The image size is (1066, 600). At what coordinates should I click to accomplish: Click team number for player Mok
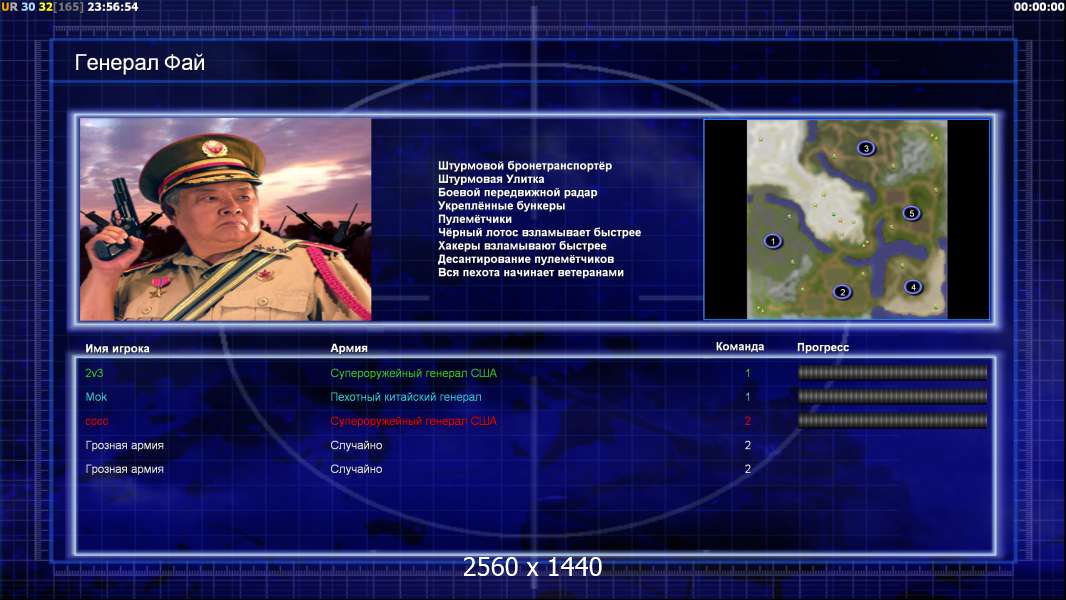point(747,397)
